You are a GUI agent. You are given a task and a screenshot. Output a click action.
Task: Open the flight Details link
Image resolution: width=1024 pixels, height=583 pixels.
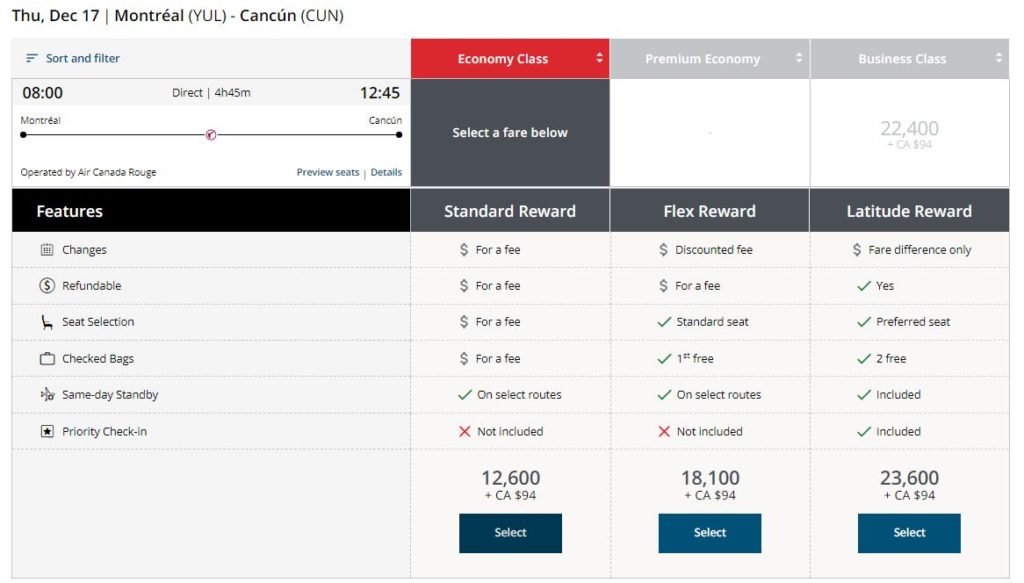(x=386, y=171)
